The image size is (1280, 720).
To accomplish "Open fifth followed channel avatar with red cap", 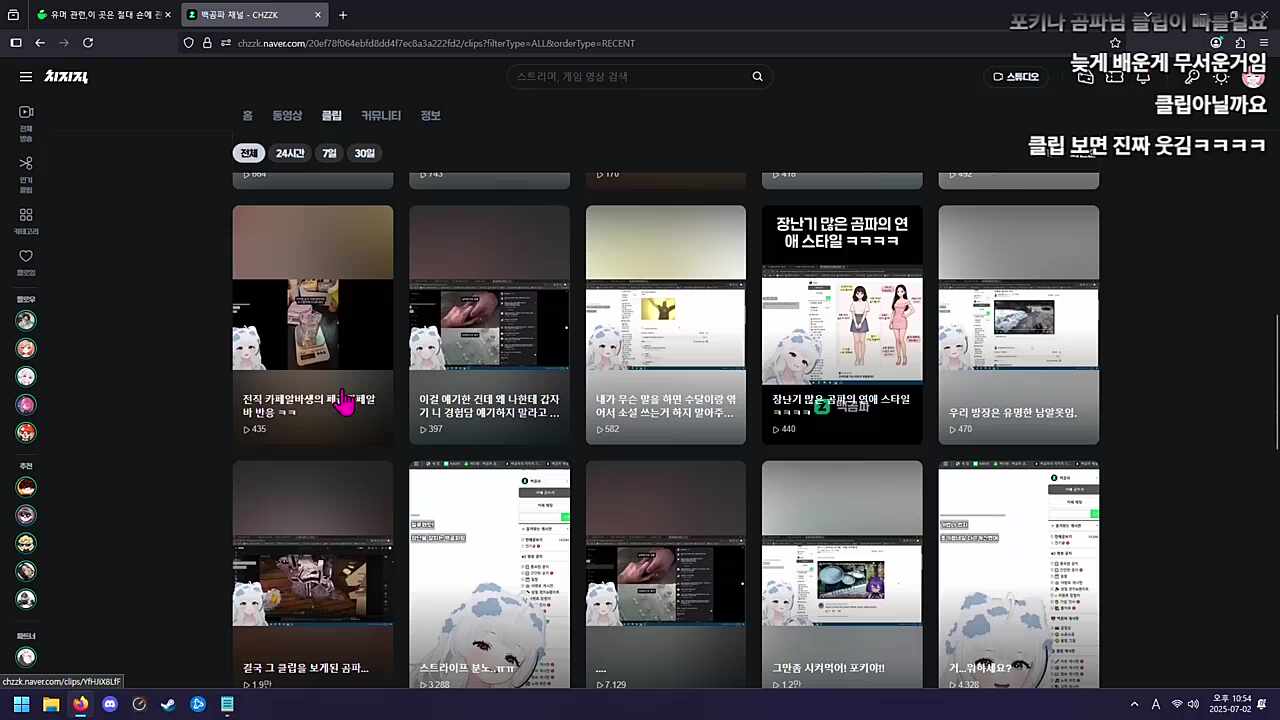I will [26, 433].
